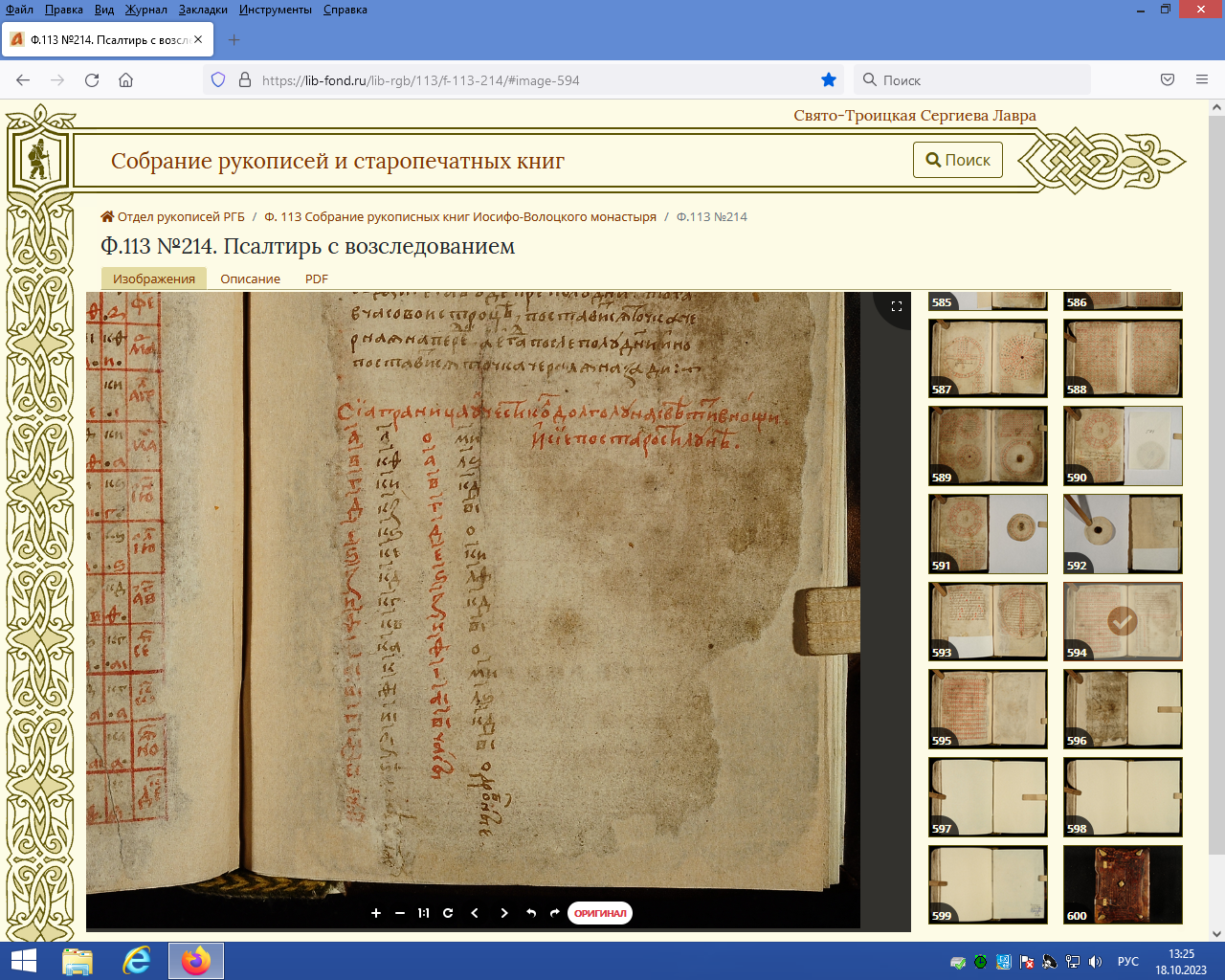Open Windows Start menu

(23, 961)
